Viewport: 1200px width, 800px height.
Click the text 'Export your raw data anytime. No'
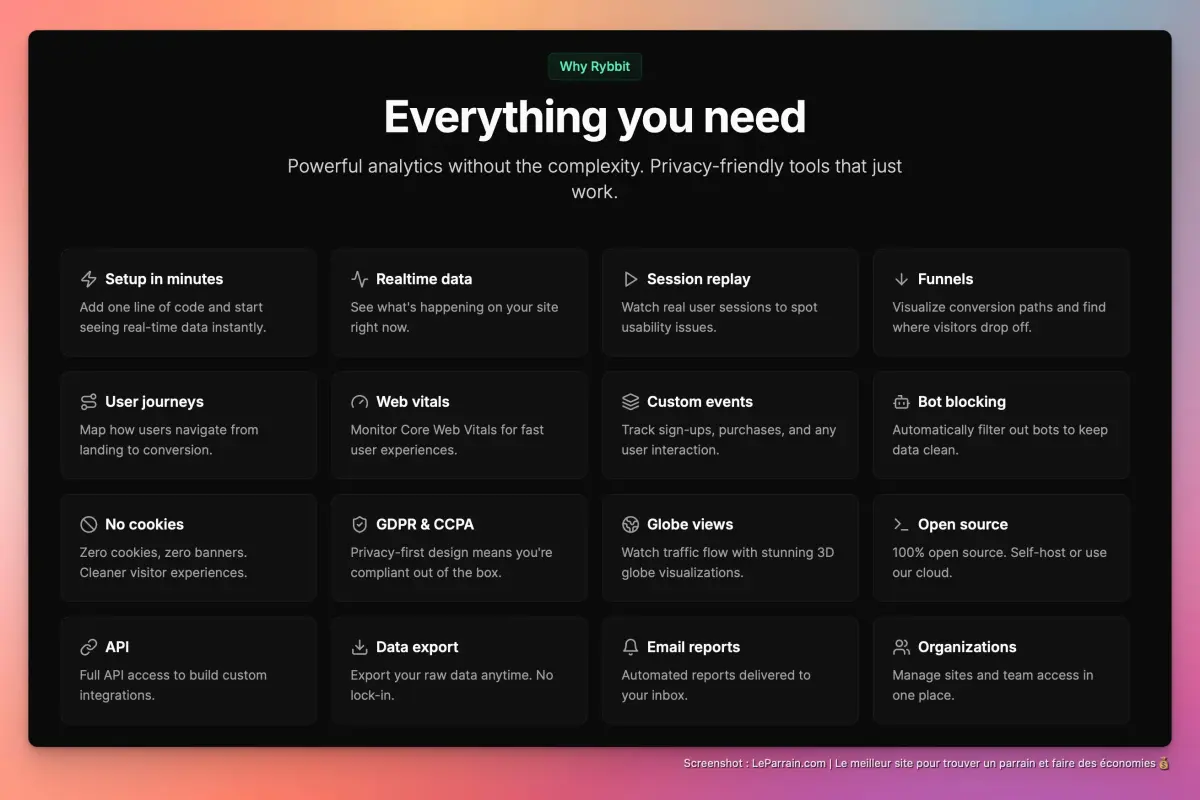tap(452, 675)
